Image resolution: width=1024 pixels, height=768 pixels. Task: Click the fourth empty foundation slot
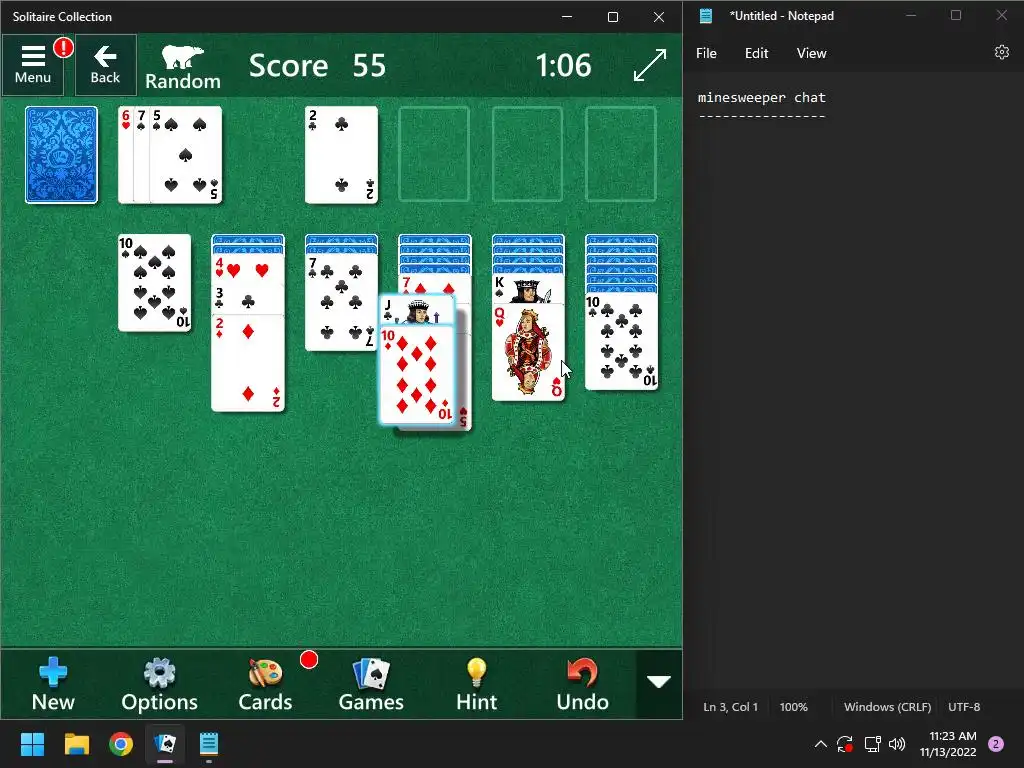coord(621,155)
